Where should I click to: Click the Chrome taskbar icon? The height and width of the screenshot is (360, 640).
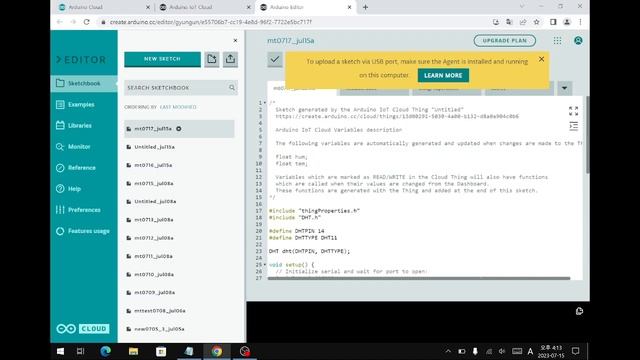[x=217, y=351]
